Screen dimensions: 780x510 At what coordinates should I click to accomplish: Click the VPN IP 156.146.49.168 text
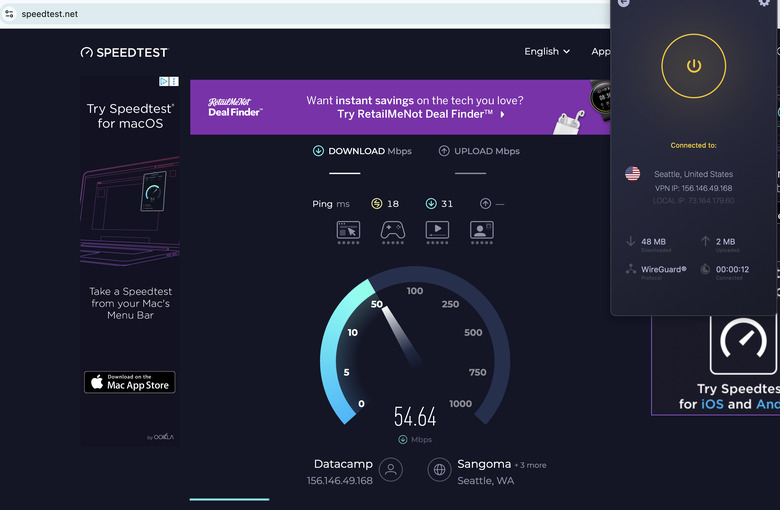(x=693, y=188)
